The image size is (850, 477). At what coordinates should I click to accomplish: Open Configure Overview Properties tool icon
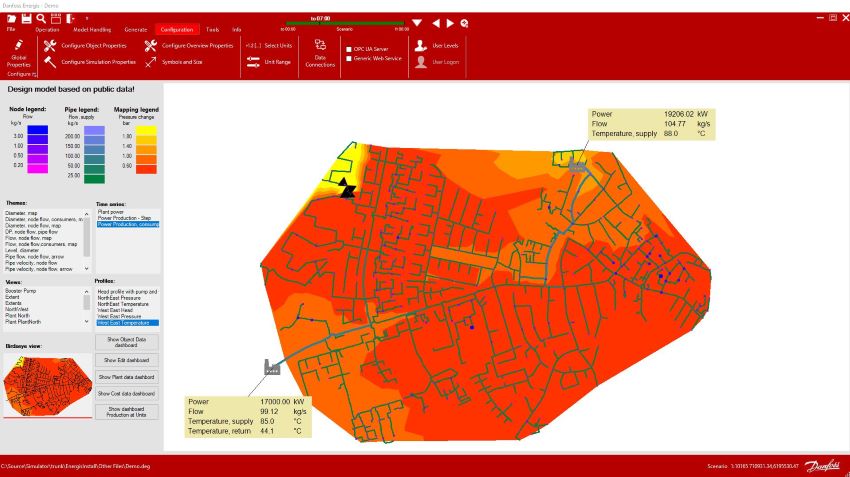pyautogui.click(x=151, y=46)
